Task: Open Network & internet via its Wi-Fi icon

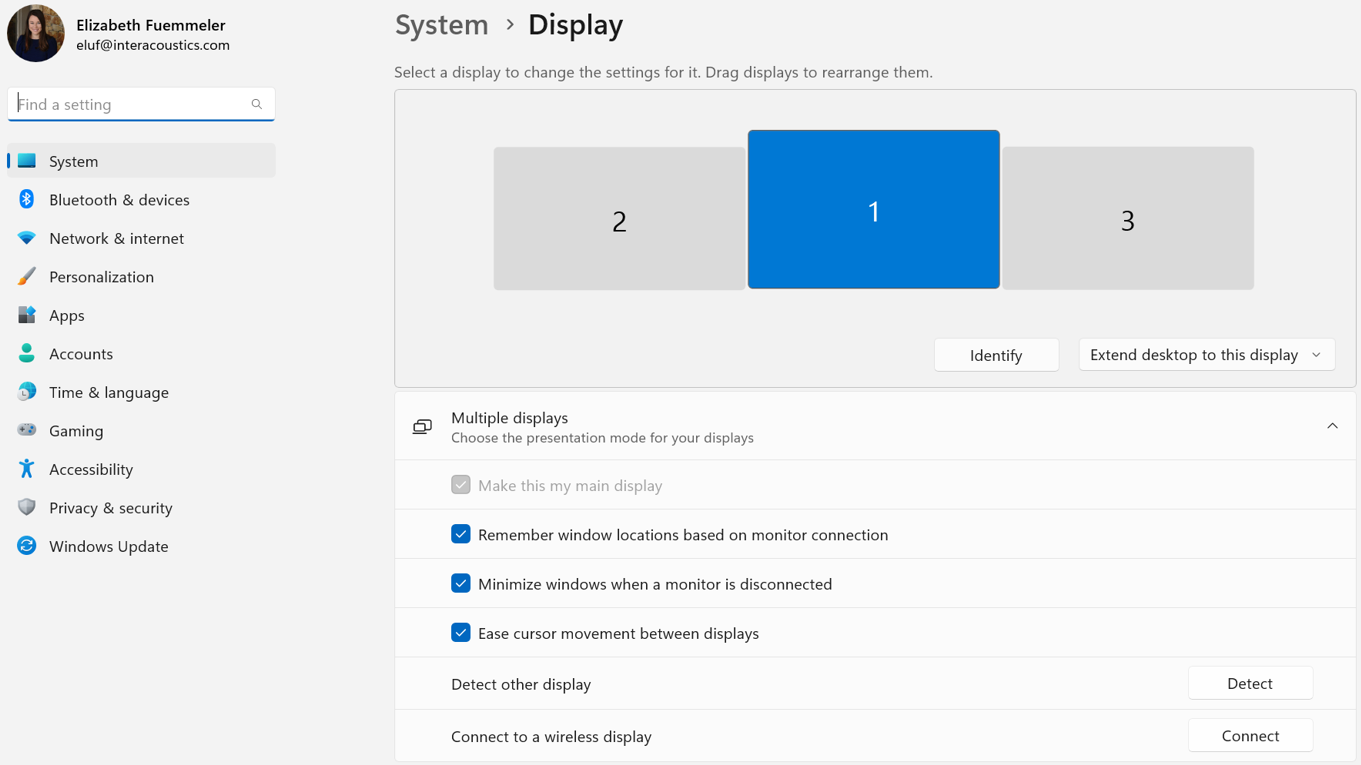Action: pos(27,238)
